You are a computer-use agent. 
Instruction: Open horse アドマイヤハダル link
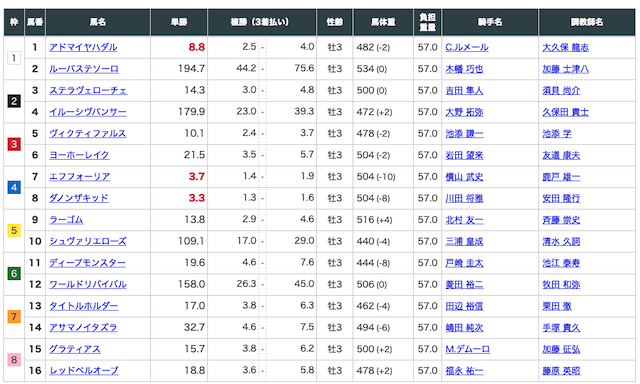click(83, 47)
